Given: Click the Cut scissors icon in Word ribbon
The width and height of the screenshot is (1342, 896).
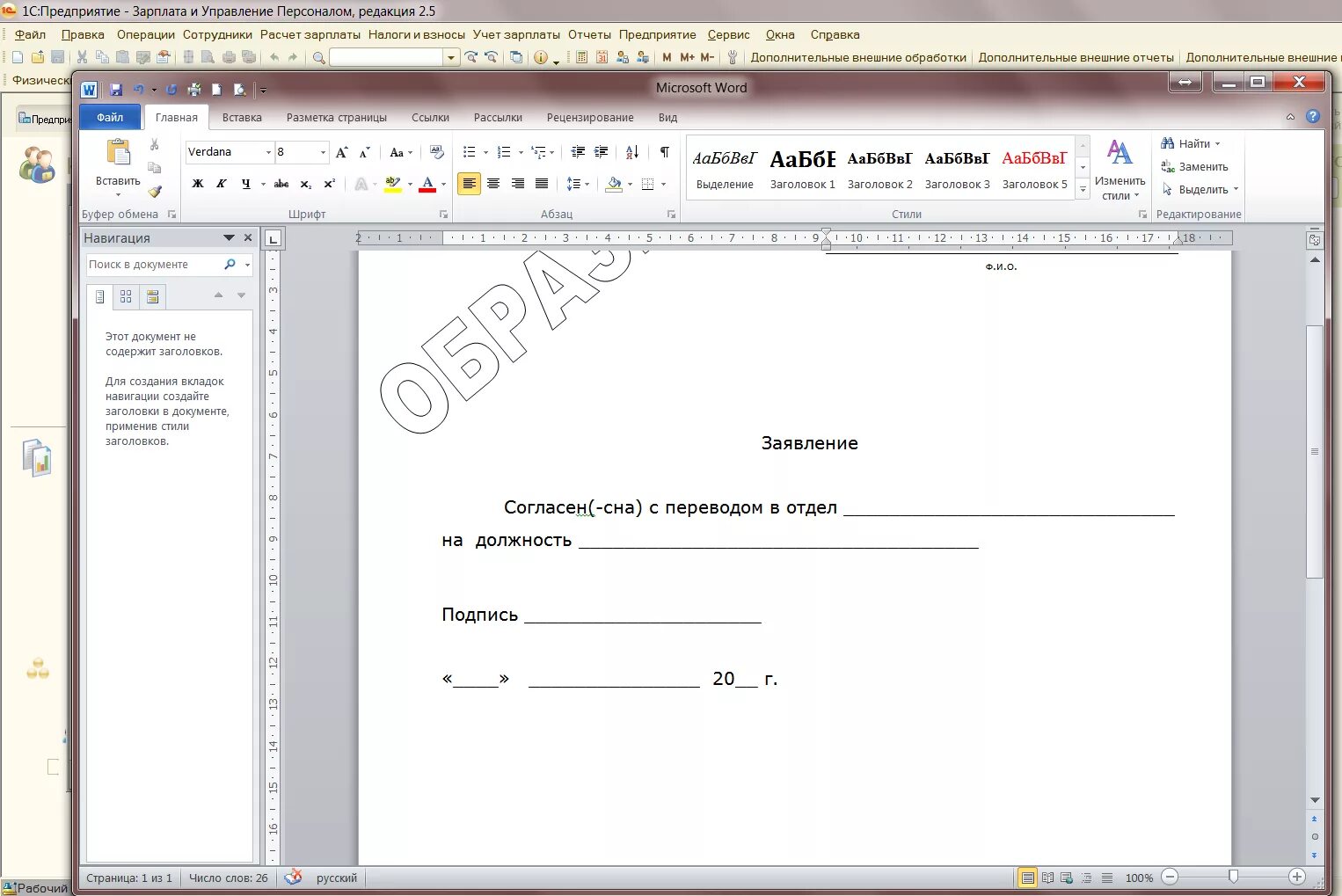Looking at the screenshot, I should 155,144.
